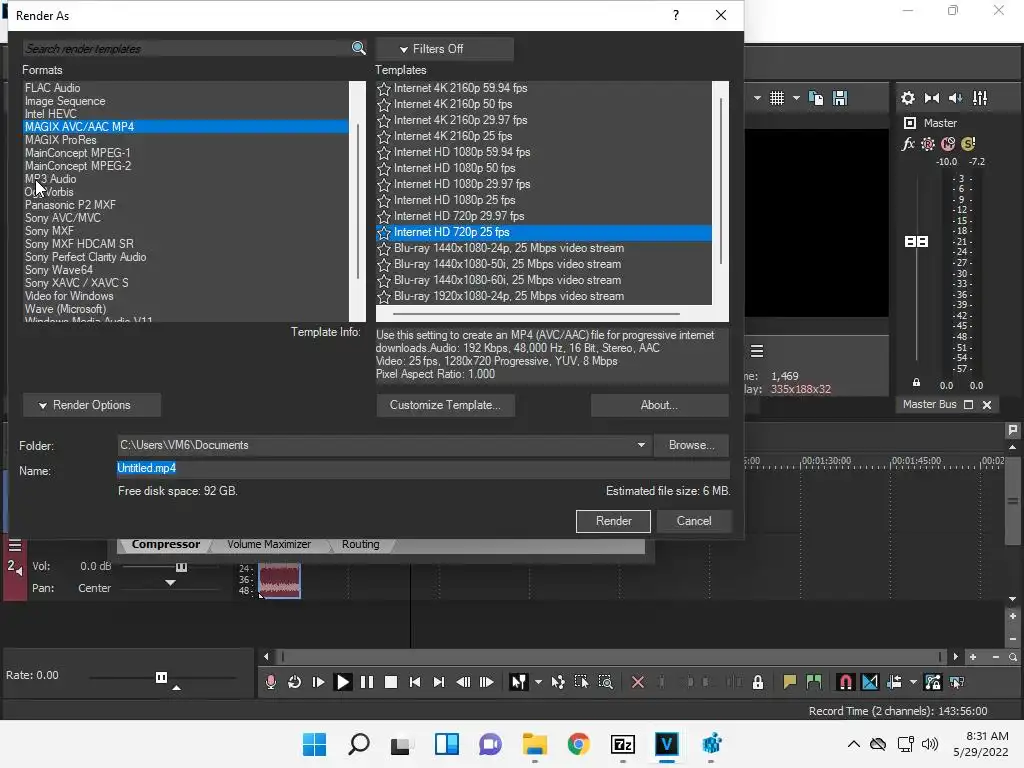The image size is (1024, 768).
Task: Open Render As help question mark
Action: point(676,15)
